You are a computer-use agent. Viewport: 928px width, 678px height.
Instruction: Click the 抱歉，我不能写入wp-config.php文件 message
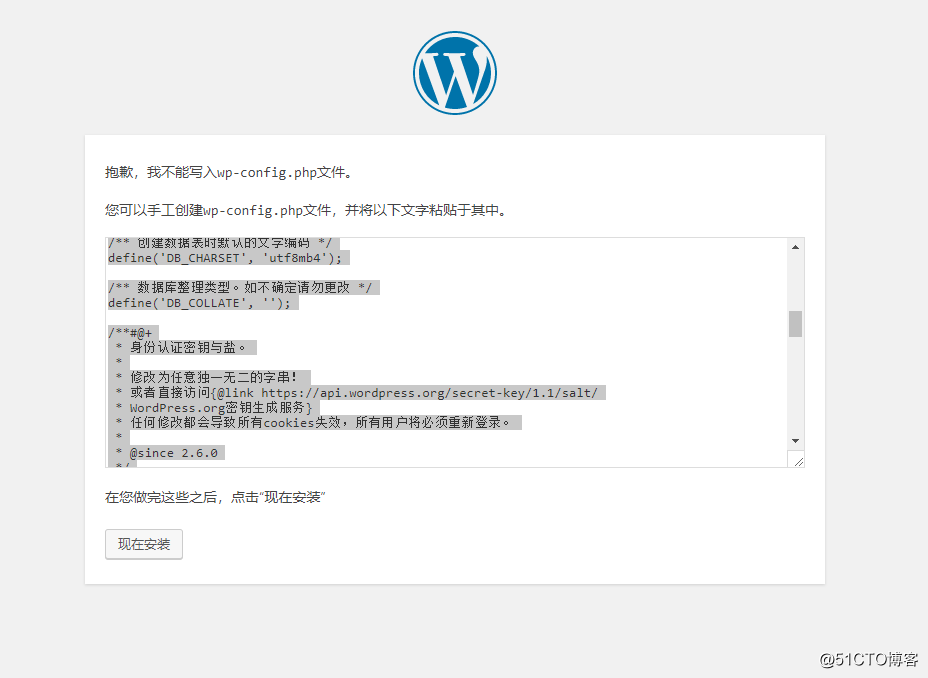(x=229, y=172)
